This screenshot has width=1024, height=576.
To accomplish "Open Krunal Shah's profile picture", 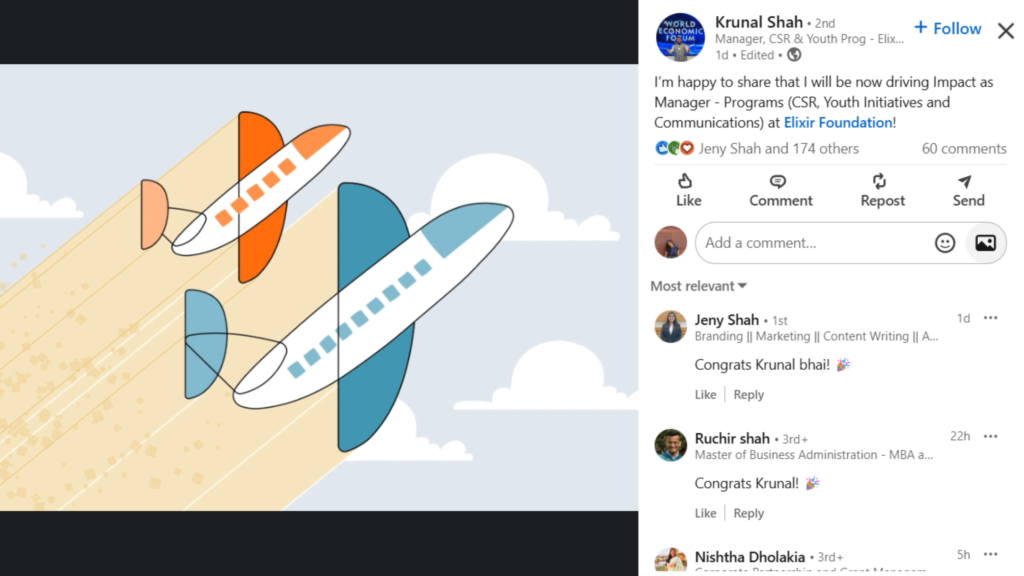I will coord(680,37).
